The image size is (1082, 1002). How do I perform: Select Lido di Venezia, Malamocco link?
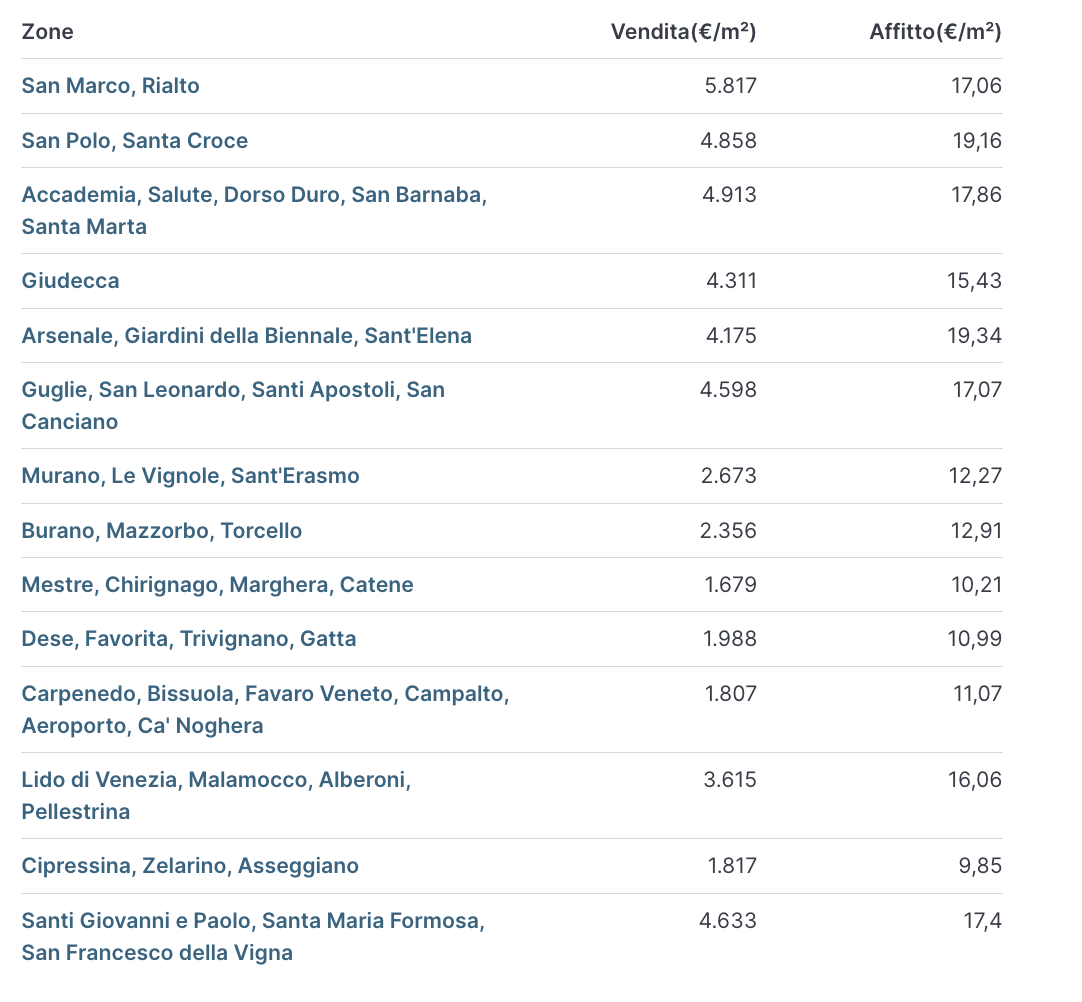216,780
